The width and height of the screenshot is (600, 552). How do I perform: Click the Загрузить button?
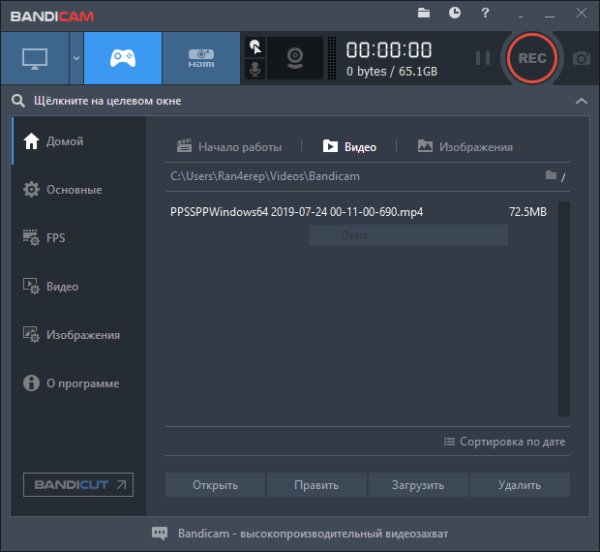click(x=418, y=485)
